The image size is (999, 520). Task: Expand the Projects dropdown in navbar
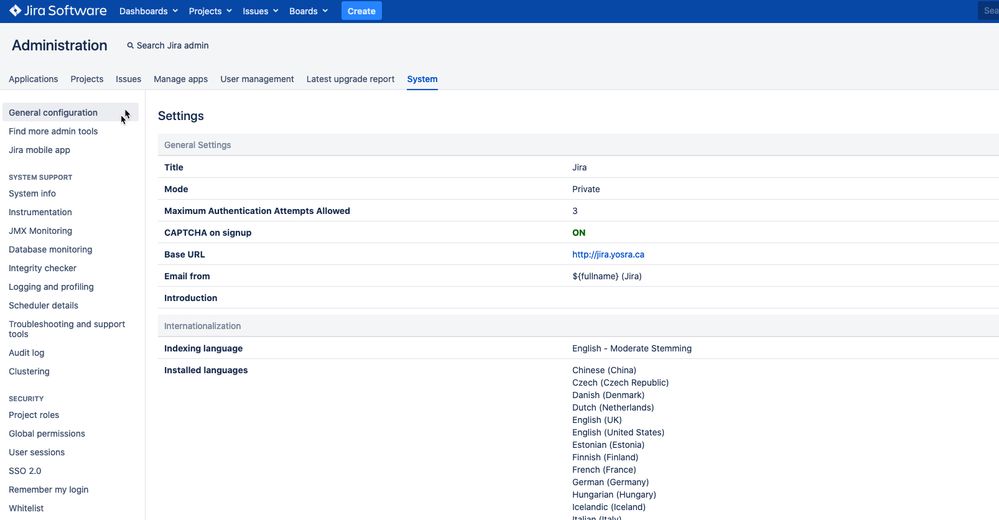pyautogui.click(x=210, y=11)
